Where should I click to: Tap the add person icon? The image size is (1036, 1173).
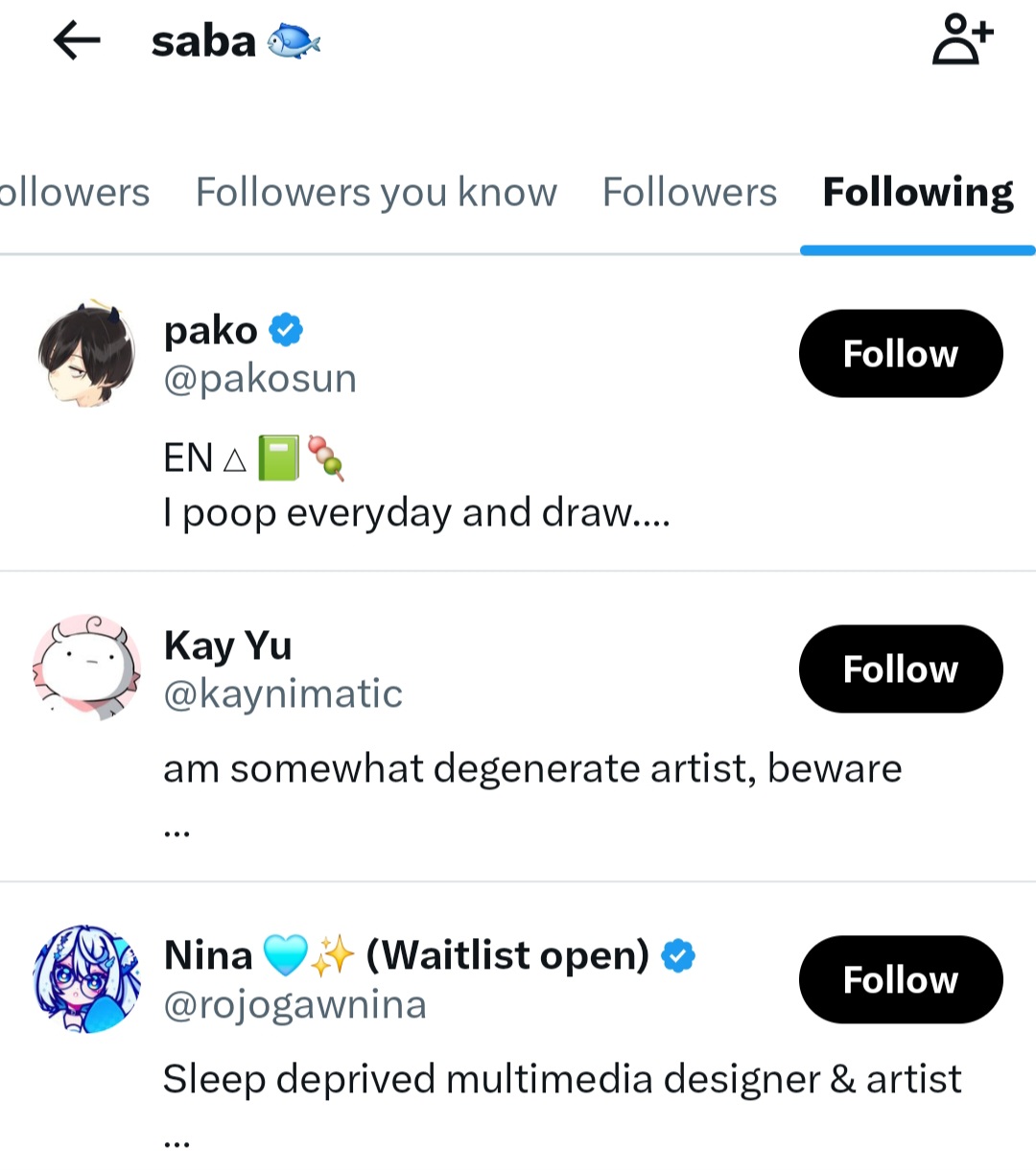pyautogui.click(x=962, y=40)
